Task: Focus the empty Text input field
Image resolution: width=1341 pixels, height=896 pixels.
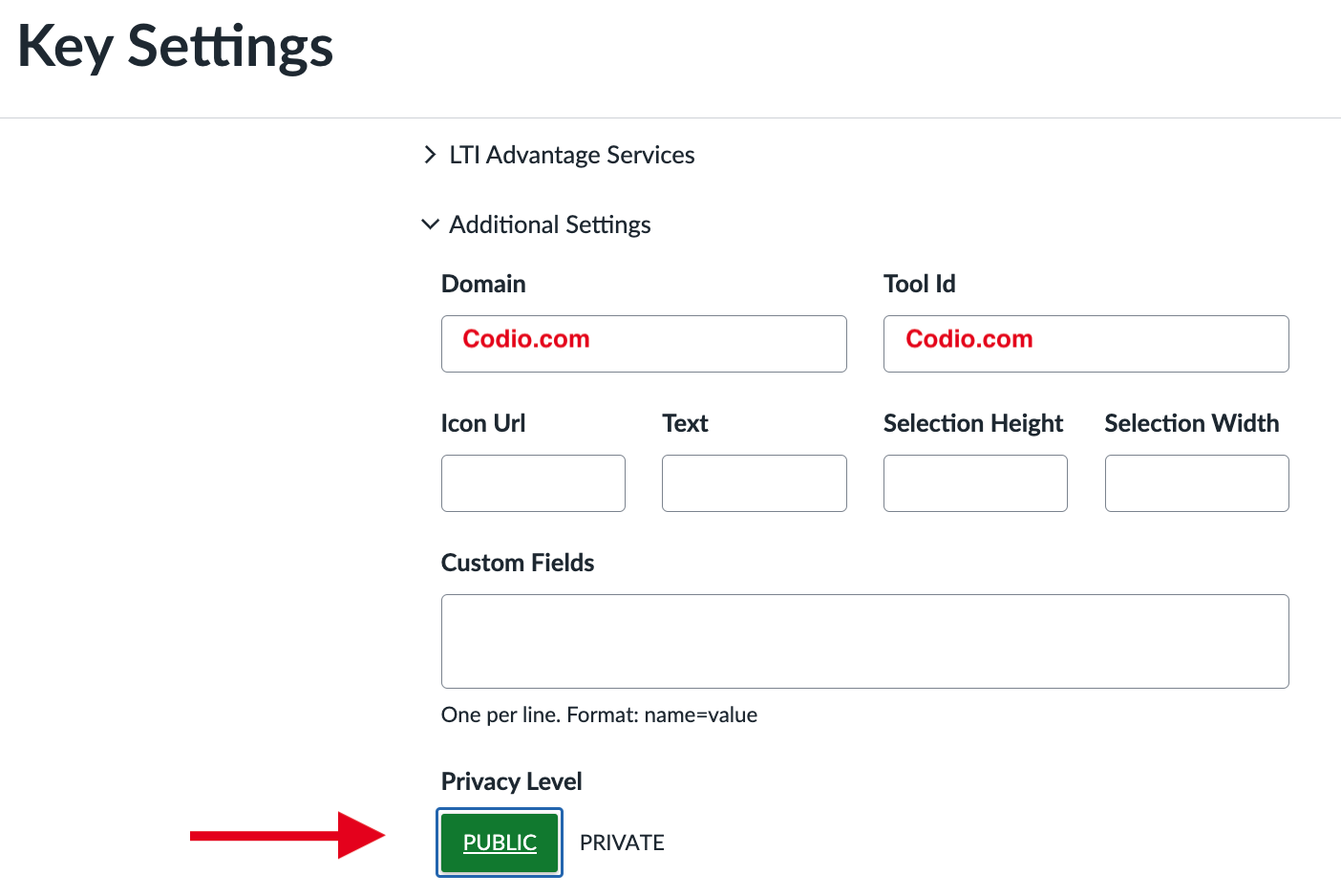Action: point(754,483)
